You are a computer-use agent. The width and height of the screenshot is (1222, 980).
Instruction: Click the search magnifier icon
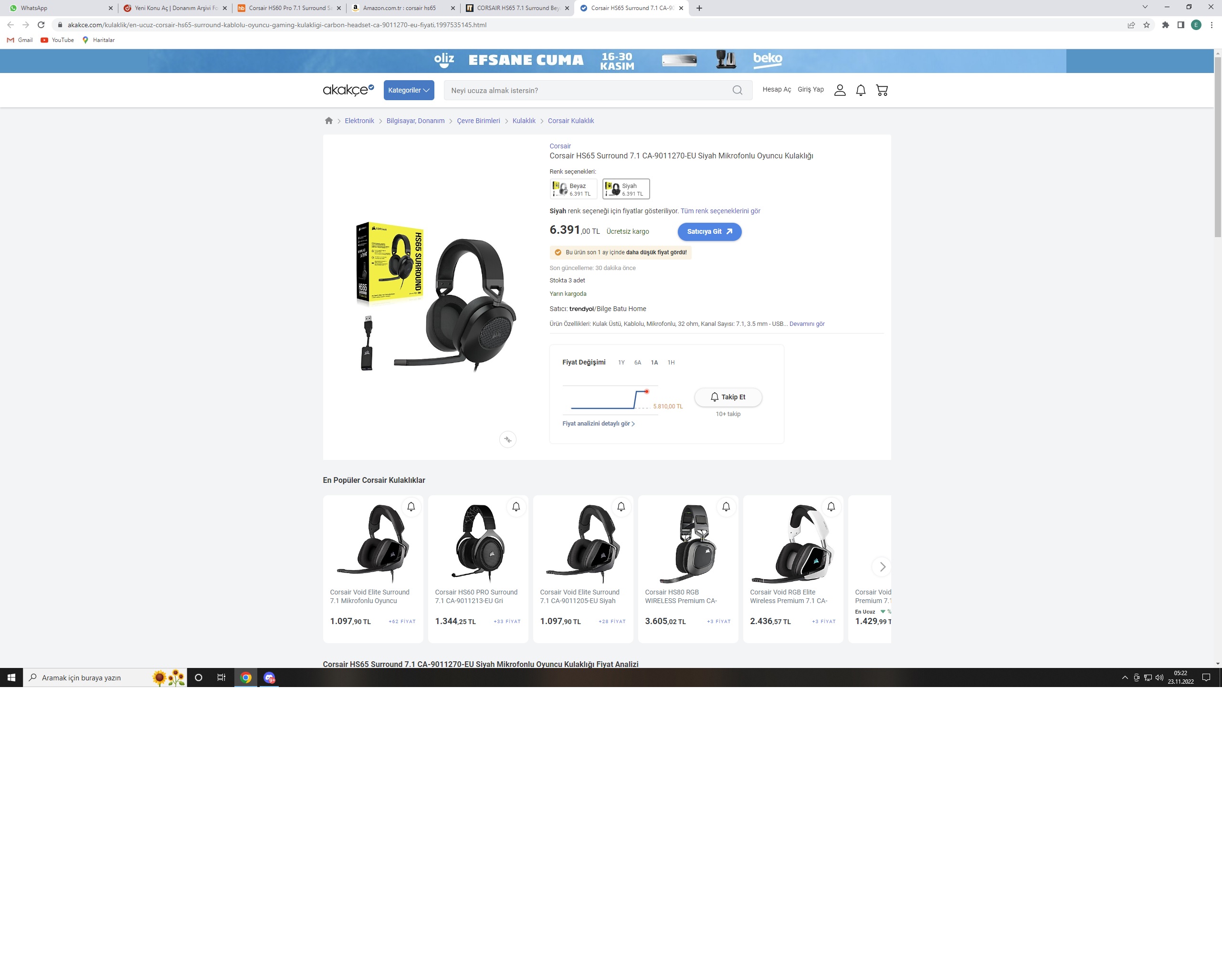(x=737, y=90)
